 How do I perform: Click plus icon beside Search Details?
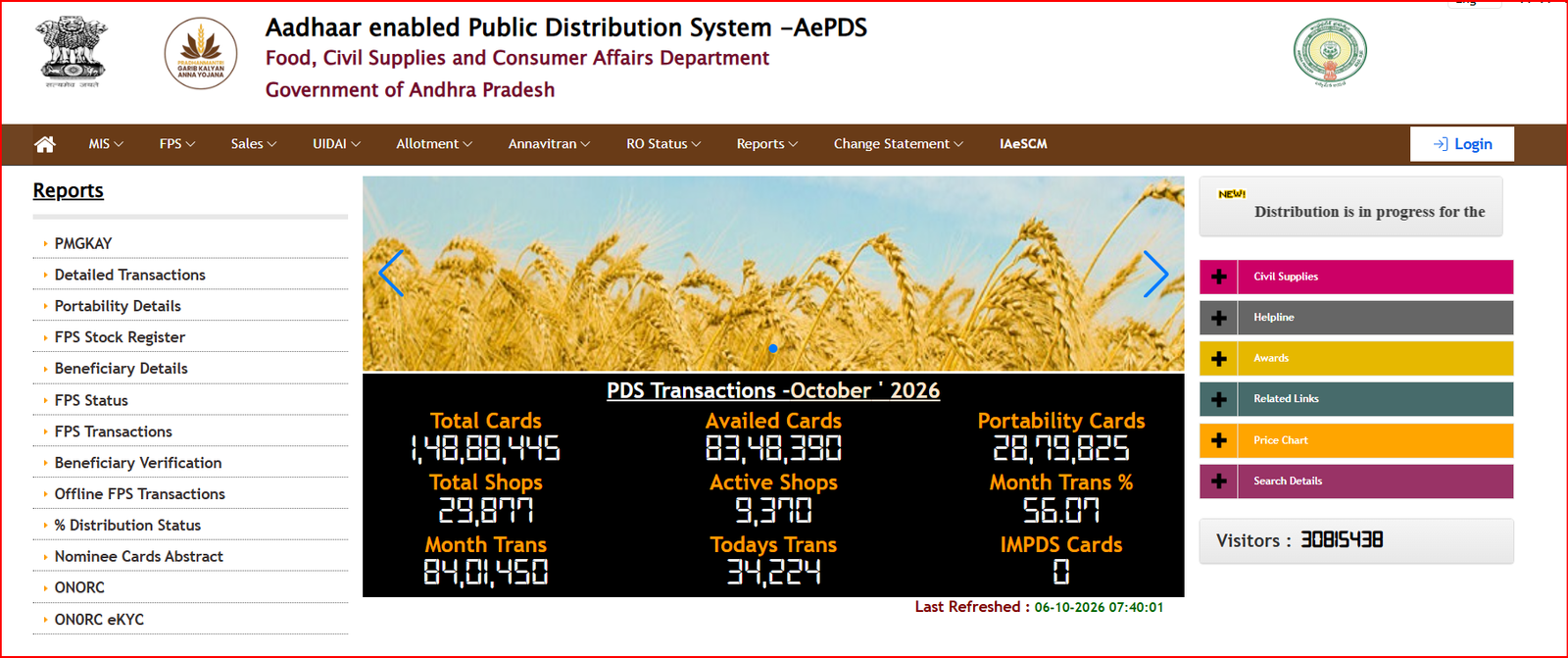1219,481
